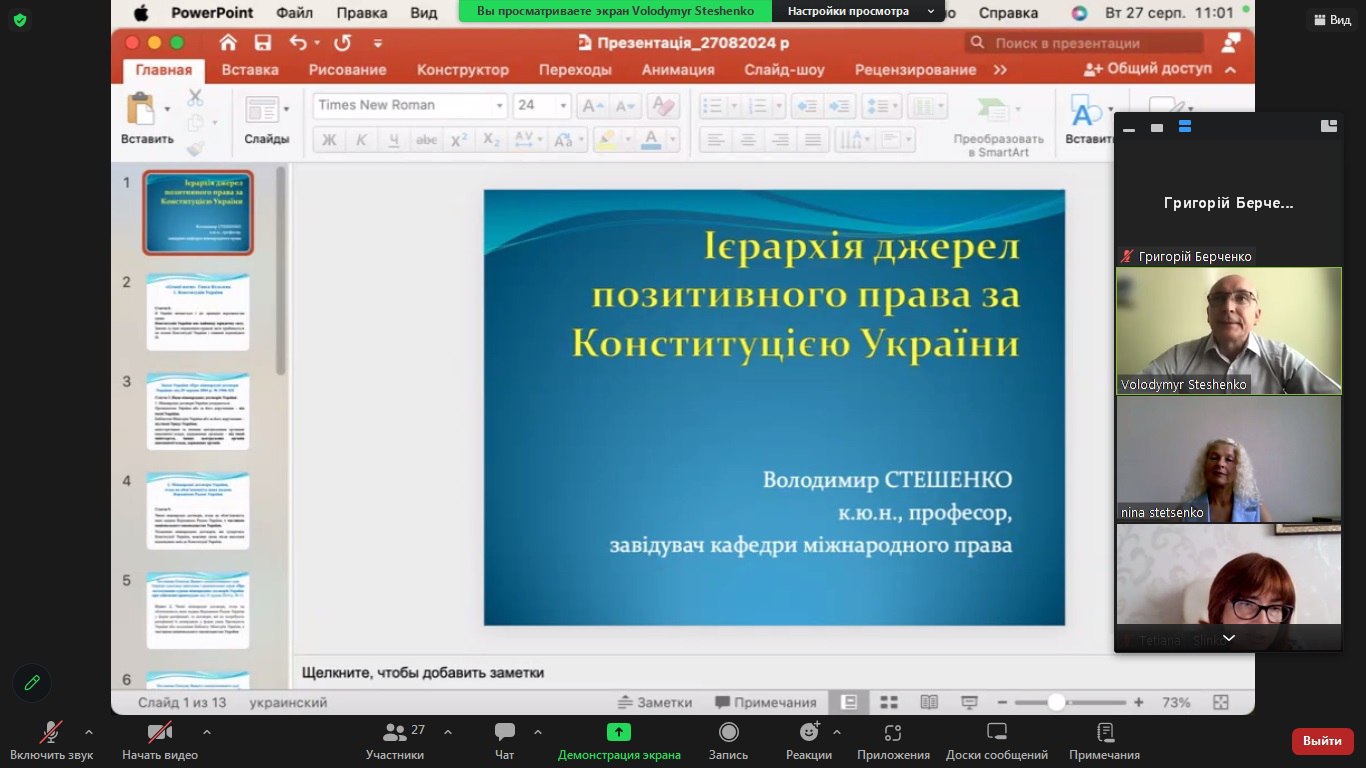Expand the view options dropdown

[931, 12]
